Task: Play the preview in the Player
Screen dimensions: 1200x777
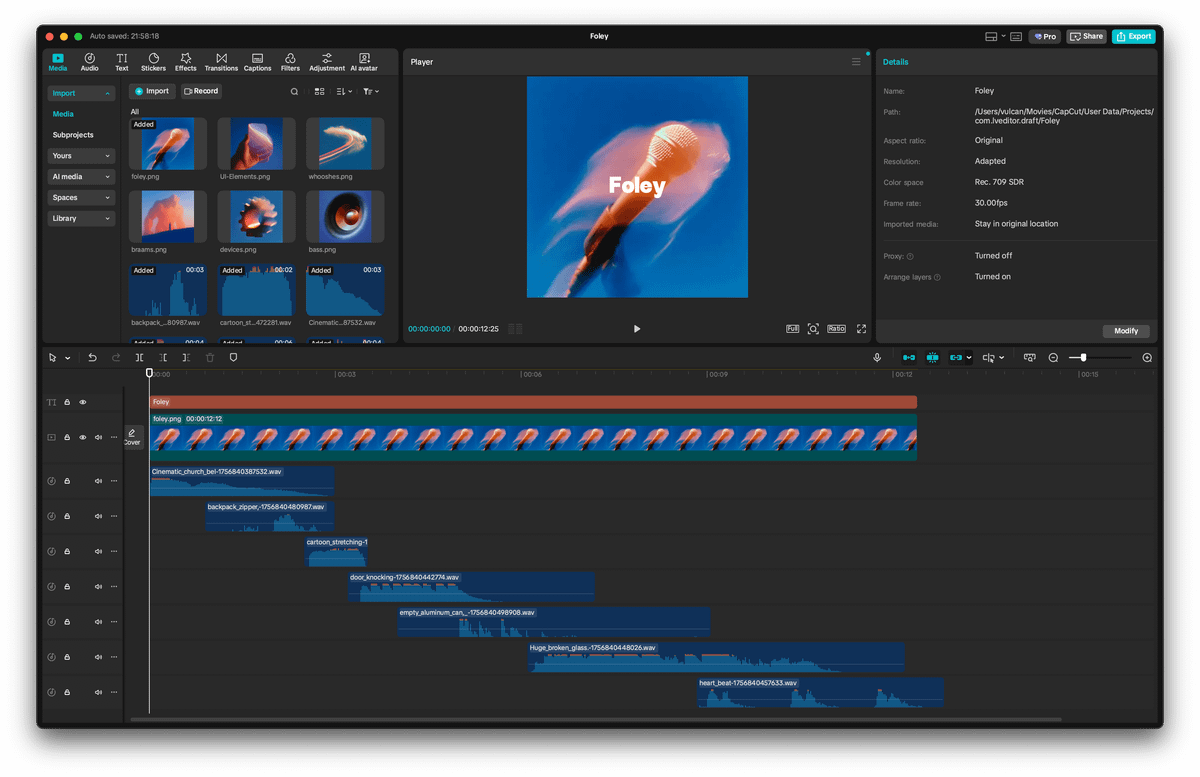Action: 637,328
